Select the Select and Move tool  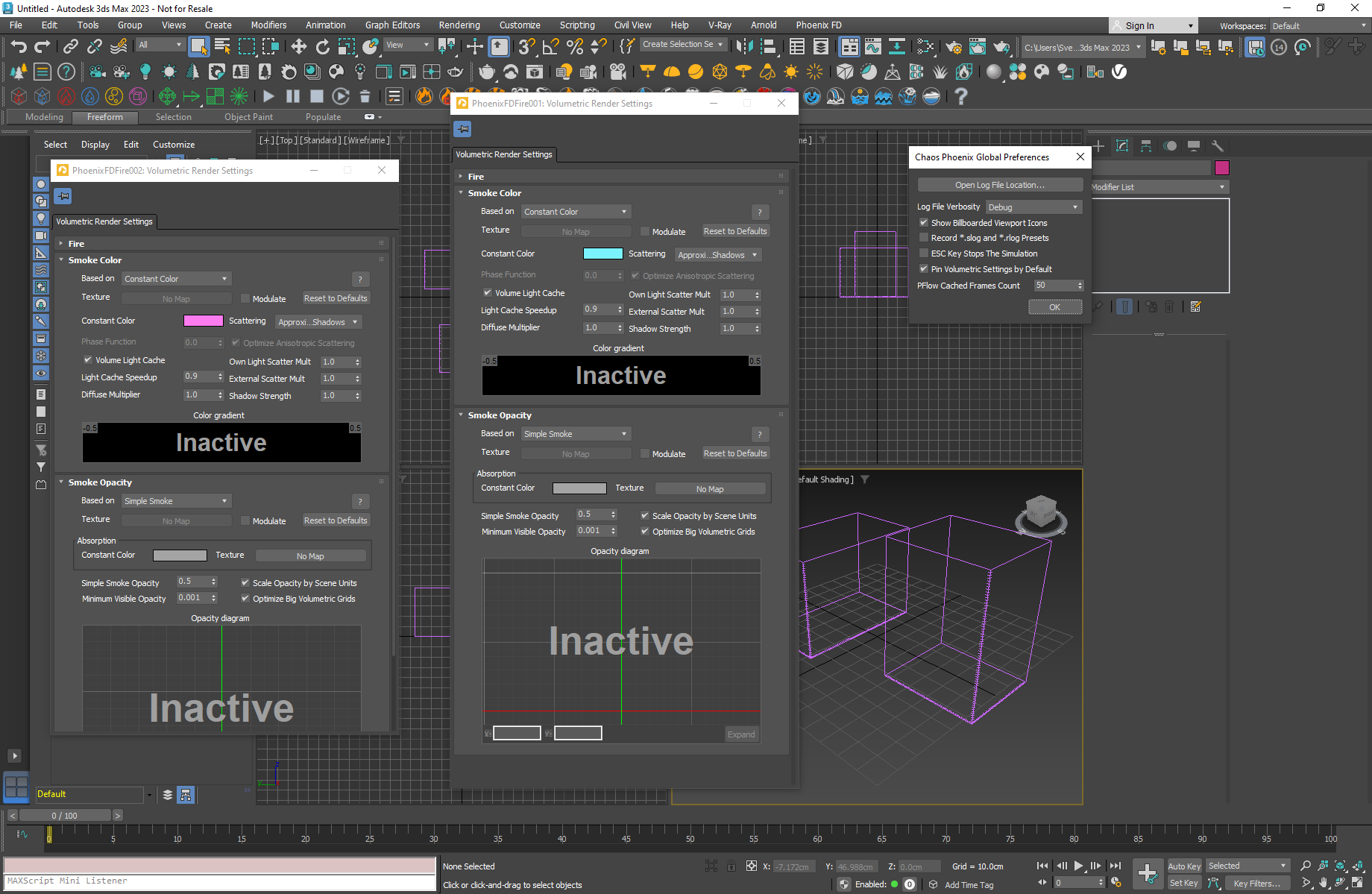299,46
